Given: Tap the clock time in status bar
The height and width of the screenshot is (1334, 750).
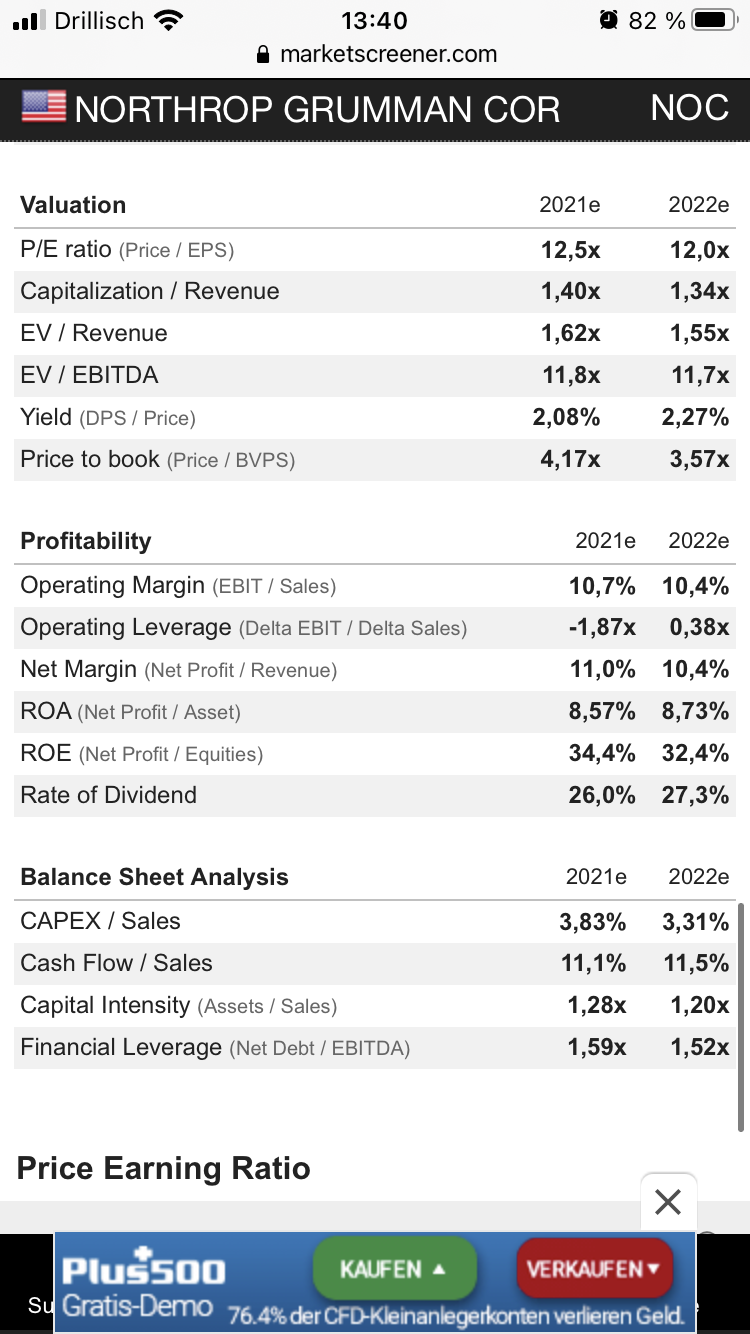Looking at the screenshot, I should (x=374, y=20).
